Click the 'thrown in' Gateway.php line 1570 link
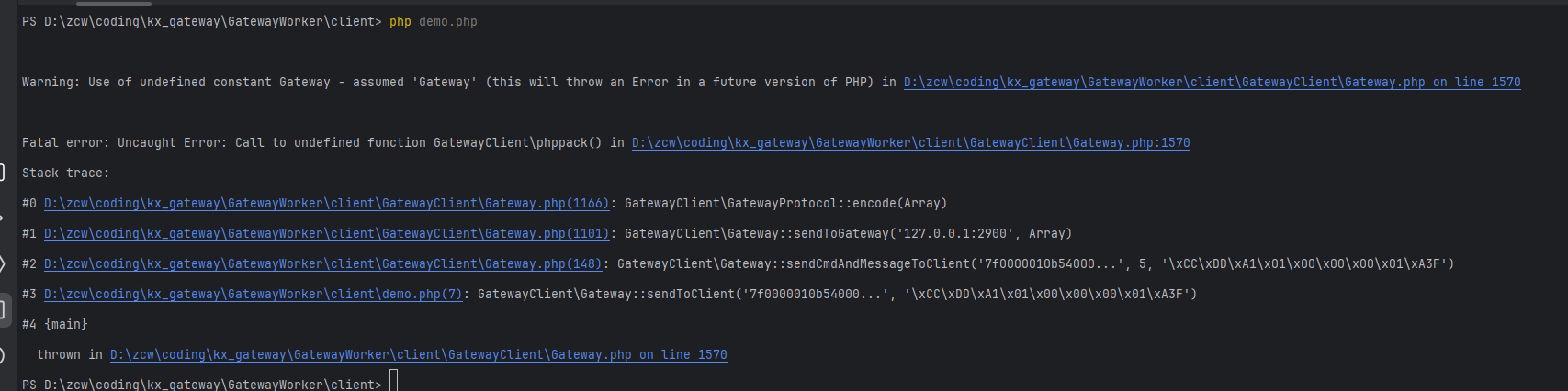1568x391 pixels. 418,355
